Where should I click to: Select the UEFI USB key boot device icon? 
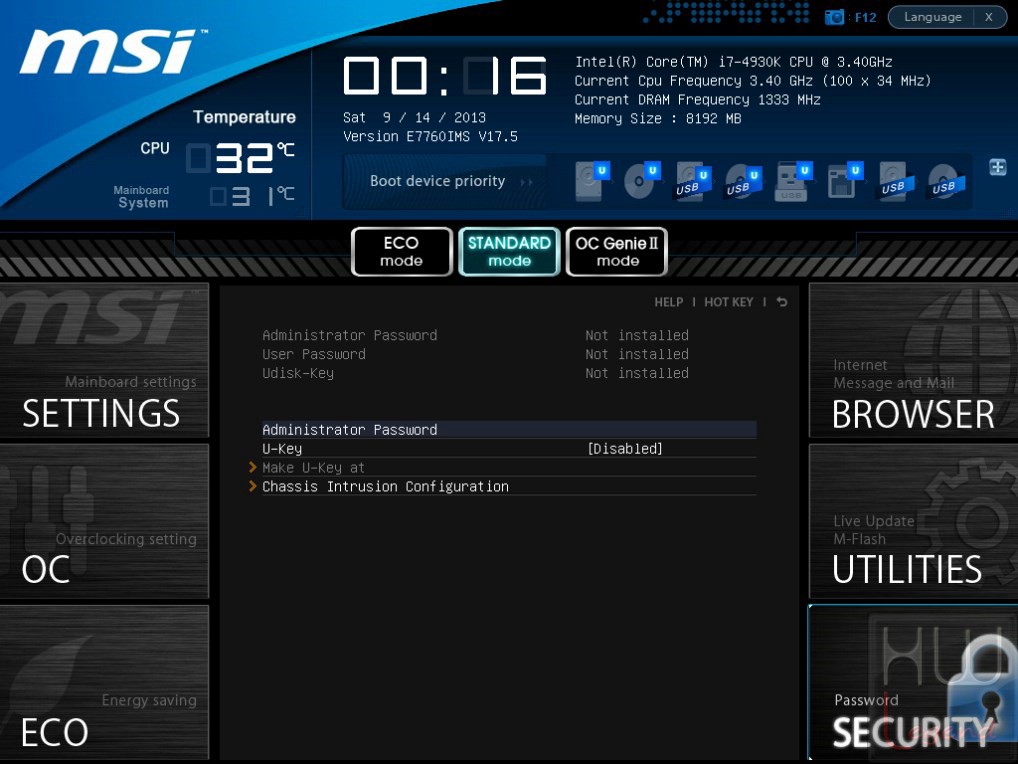[x=794, y=181]
